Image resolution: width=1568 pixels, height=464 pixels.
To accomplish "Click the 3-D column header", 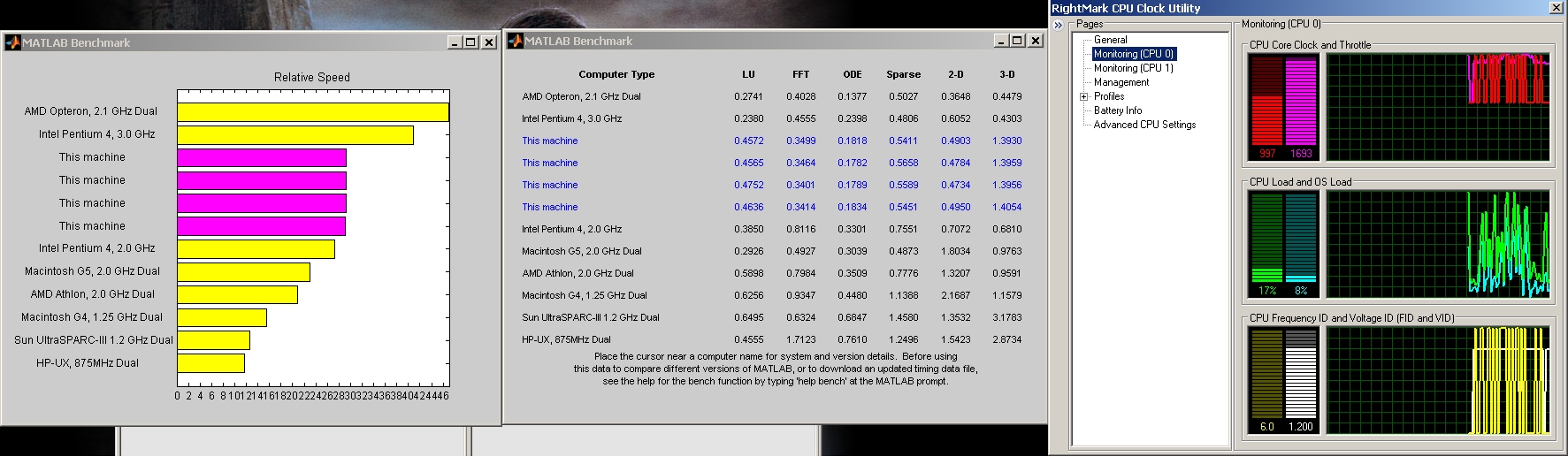I will click(x=1007, y=74).
